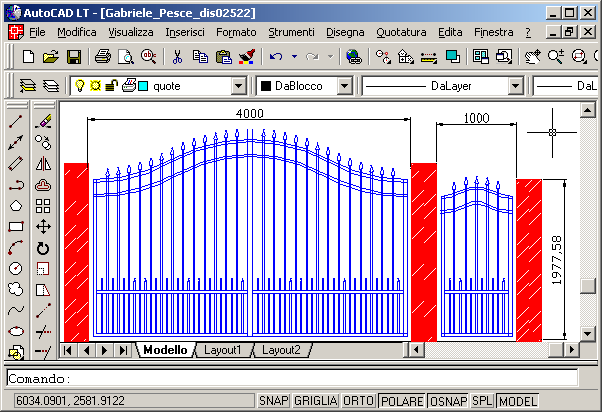Switch to the Layout1 tab
The height and width of the screenshot is (412, 602).
pos(223,350)
